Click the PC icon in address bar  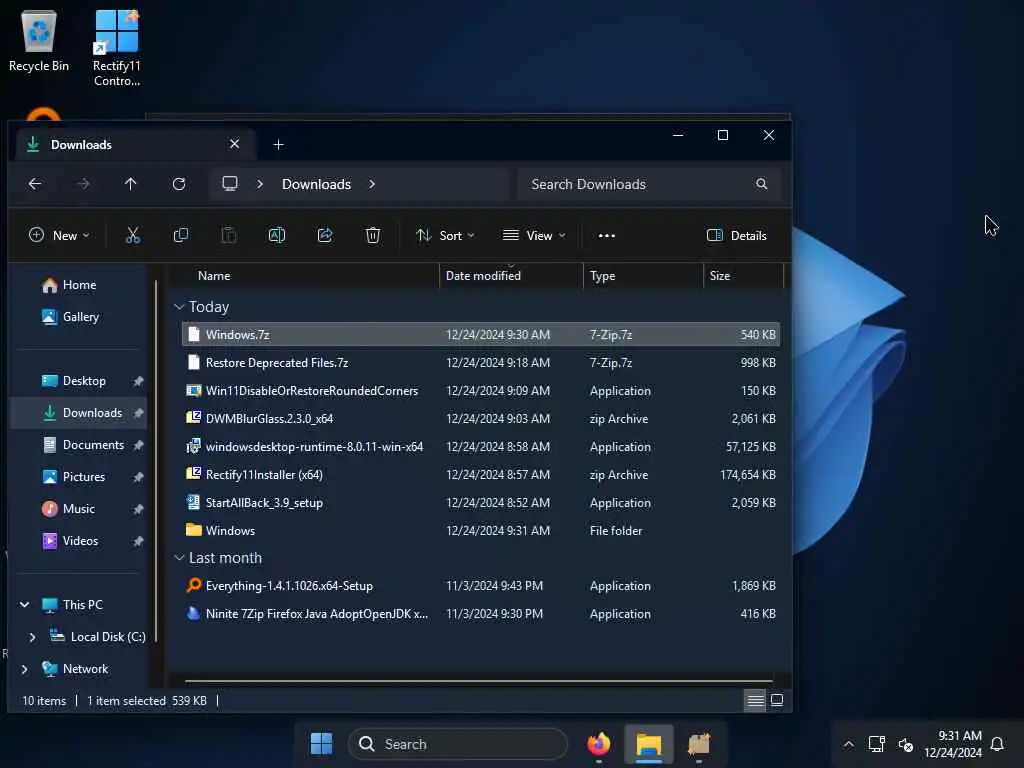[230, 184]
